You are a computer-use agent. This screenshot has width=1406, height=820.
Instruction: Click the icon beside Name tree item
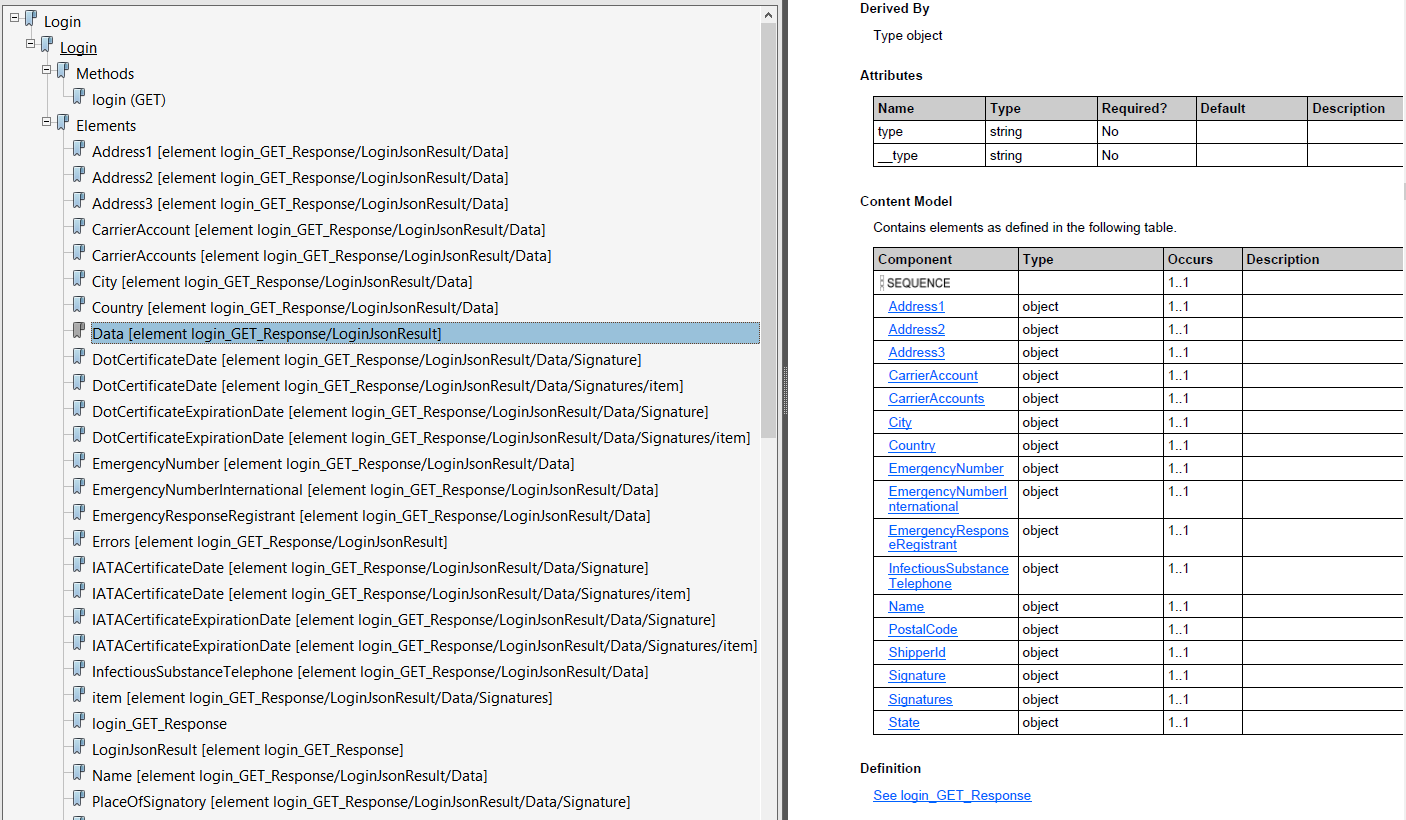[78, 773]
